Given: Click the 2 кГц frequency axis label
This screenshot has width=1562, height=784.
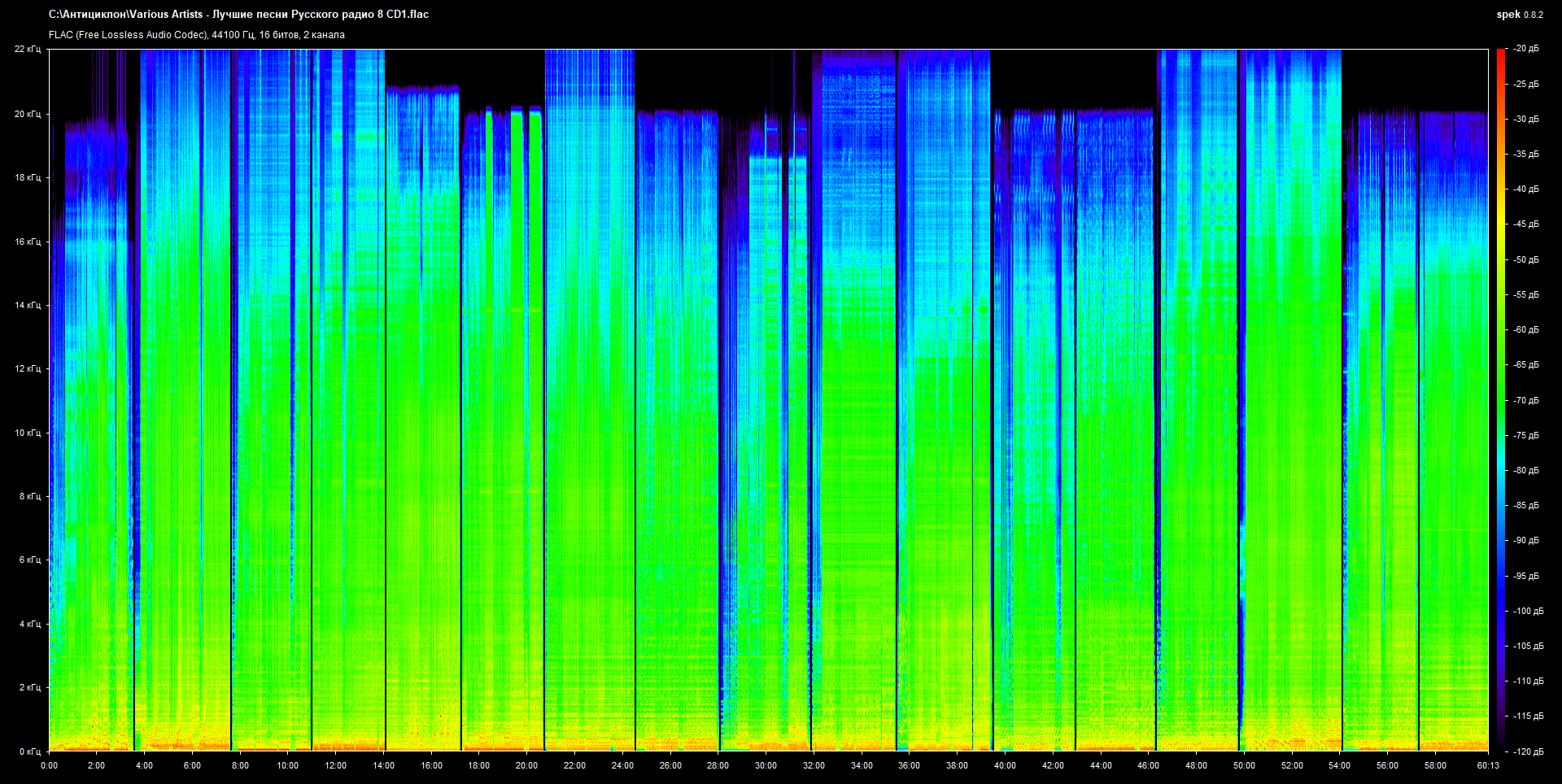Looking at the screenshot, I should pyautogui.click(x=30, y=687).
